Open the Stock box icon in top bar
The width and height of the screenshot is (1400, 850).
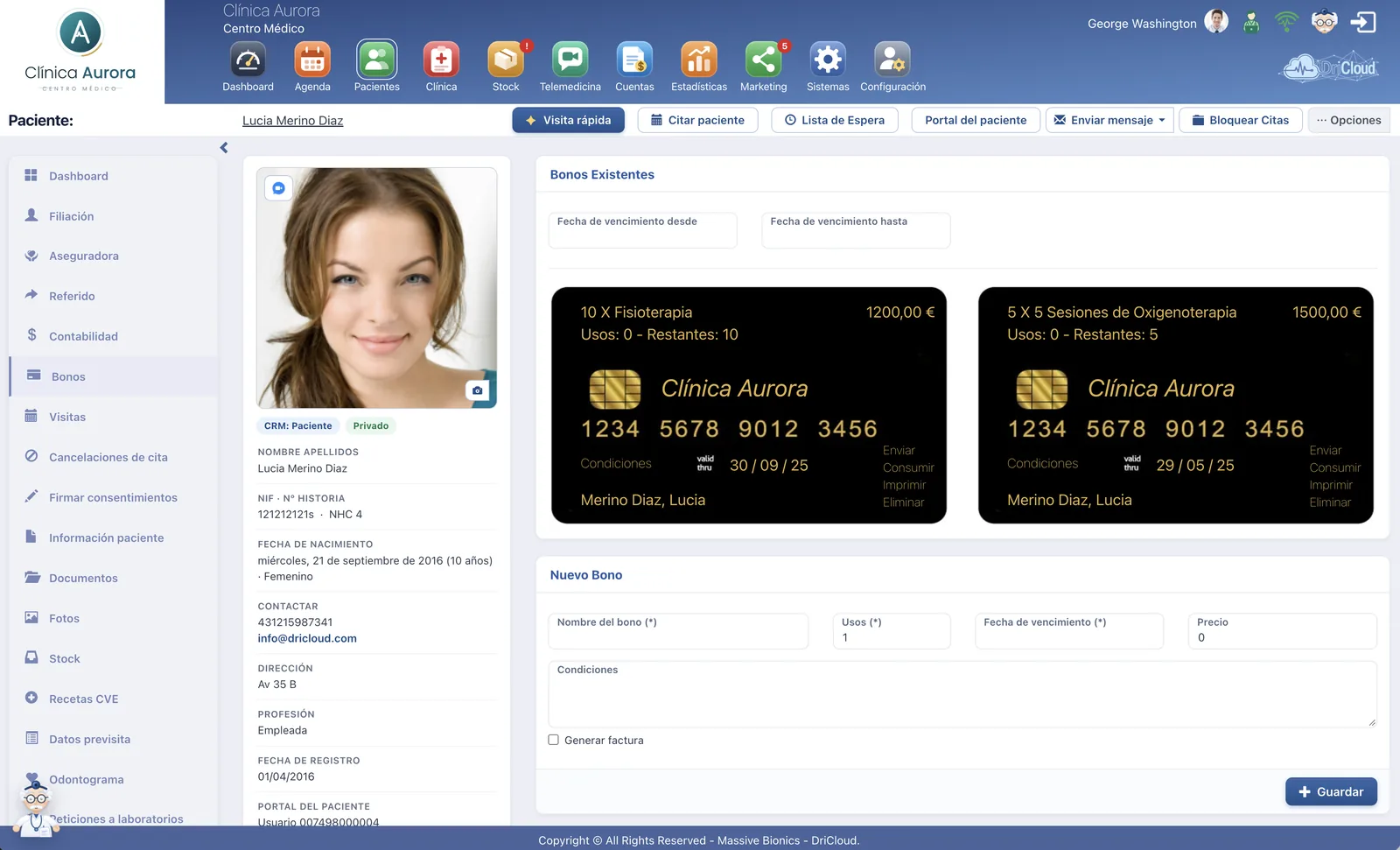(x=506, y=60)
